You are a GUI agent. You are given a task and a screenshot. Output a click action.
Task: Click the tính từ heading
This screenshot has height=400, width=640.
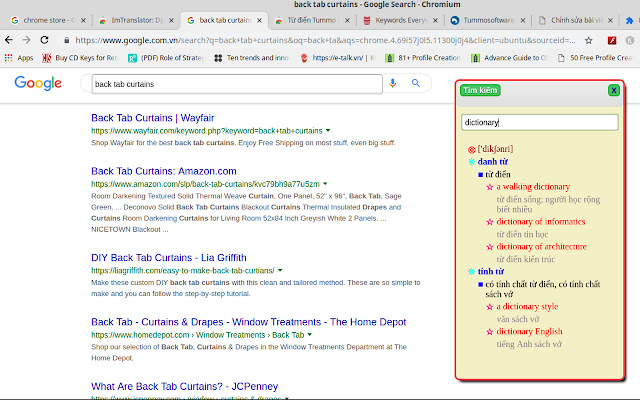(x=491, y=271)
